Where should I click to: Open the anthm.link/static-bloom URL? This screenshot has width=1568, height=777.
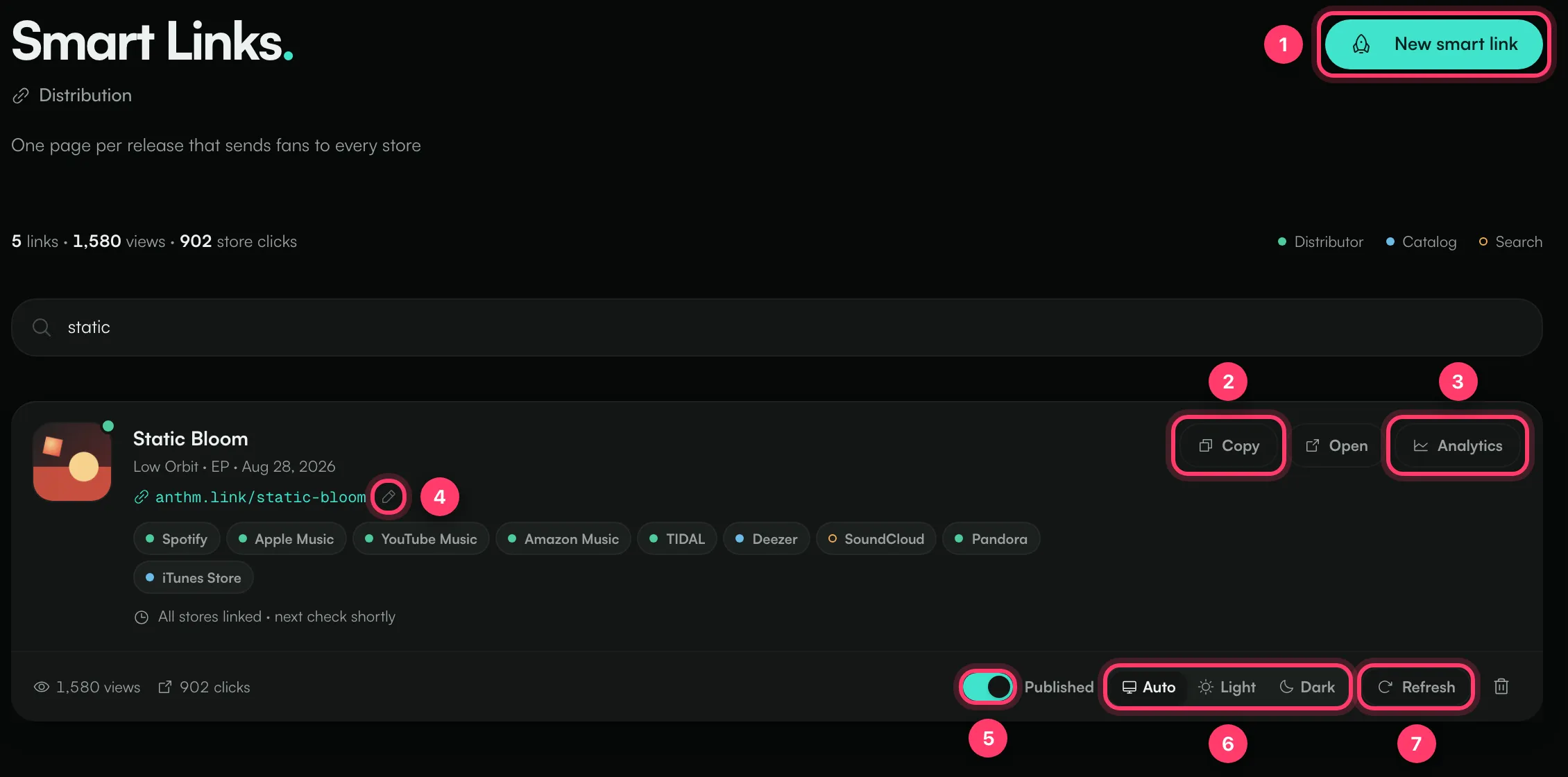[x=261, y=497]
